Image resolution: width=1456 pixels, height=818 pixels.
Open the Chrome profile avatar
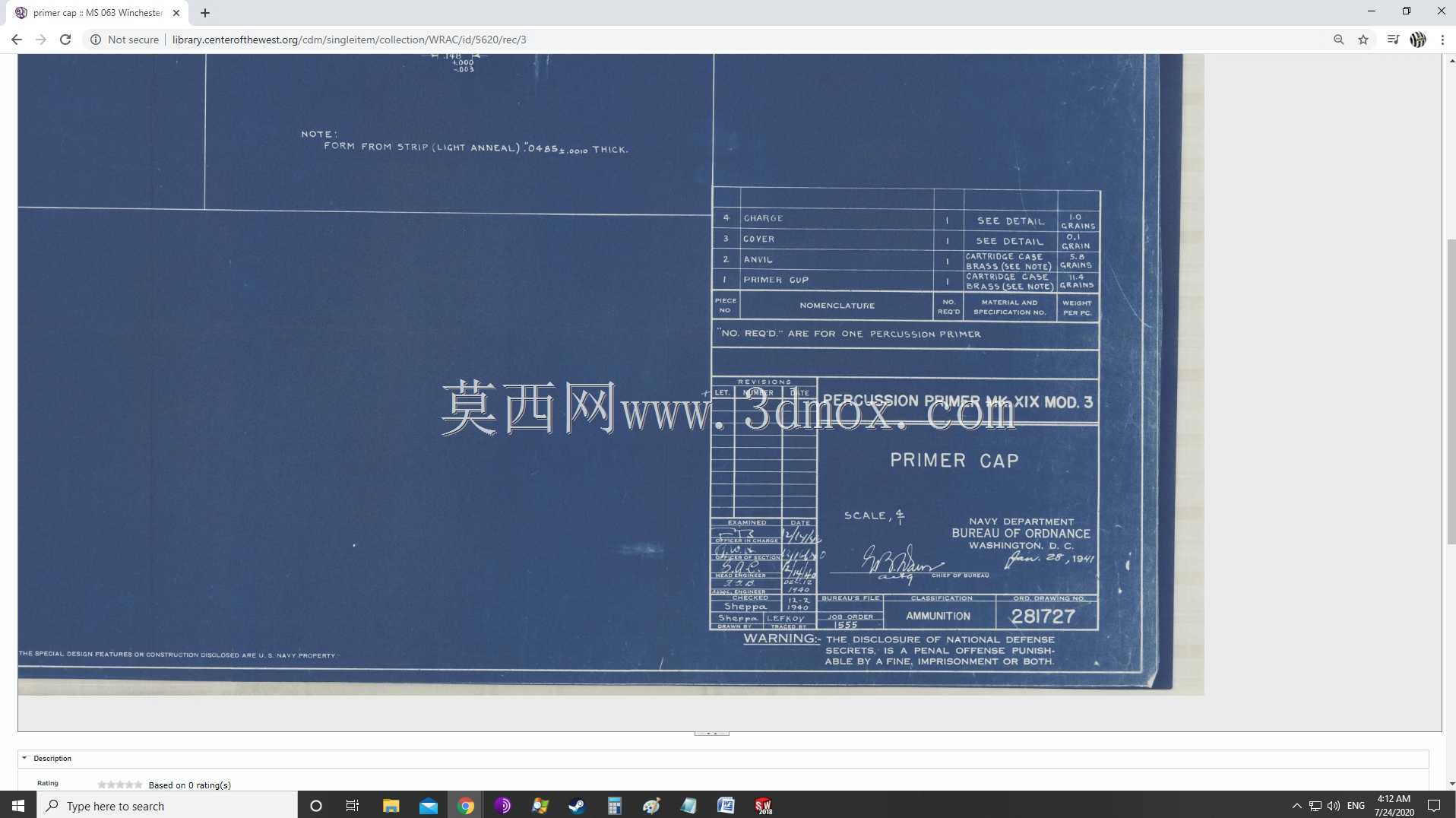coord(1418,40)
